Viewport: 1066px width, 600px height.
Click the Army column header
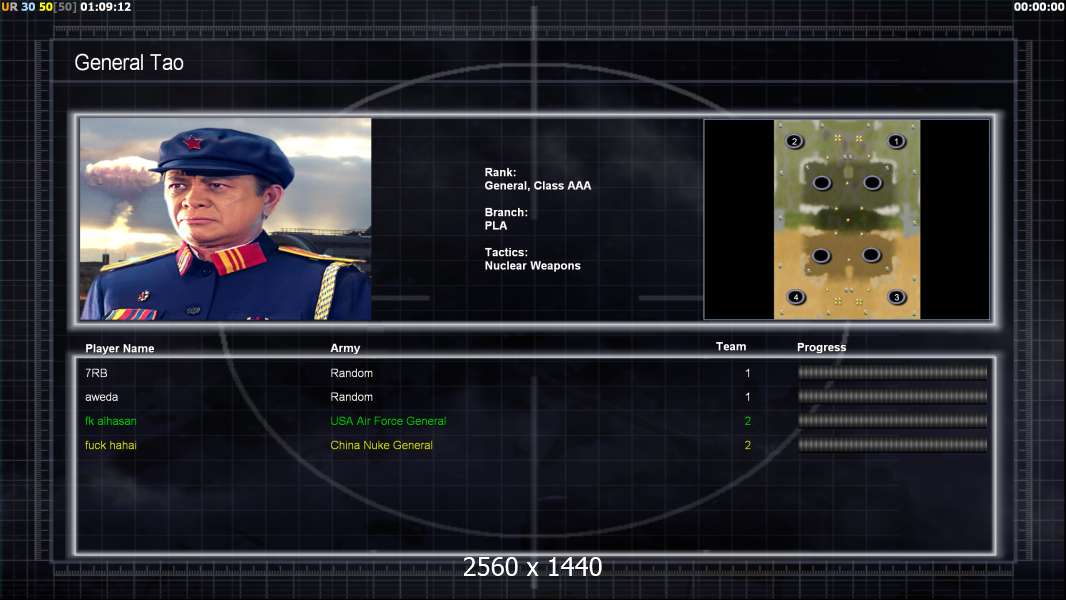[345, 348]
